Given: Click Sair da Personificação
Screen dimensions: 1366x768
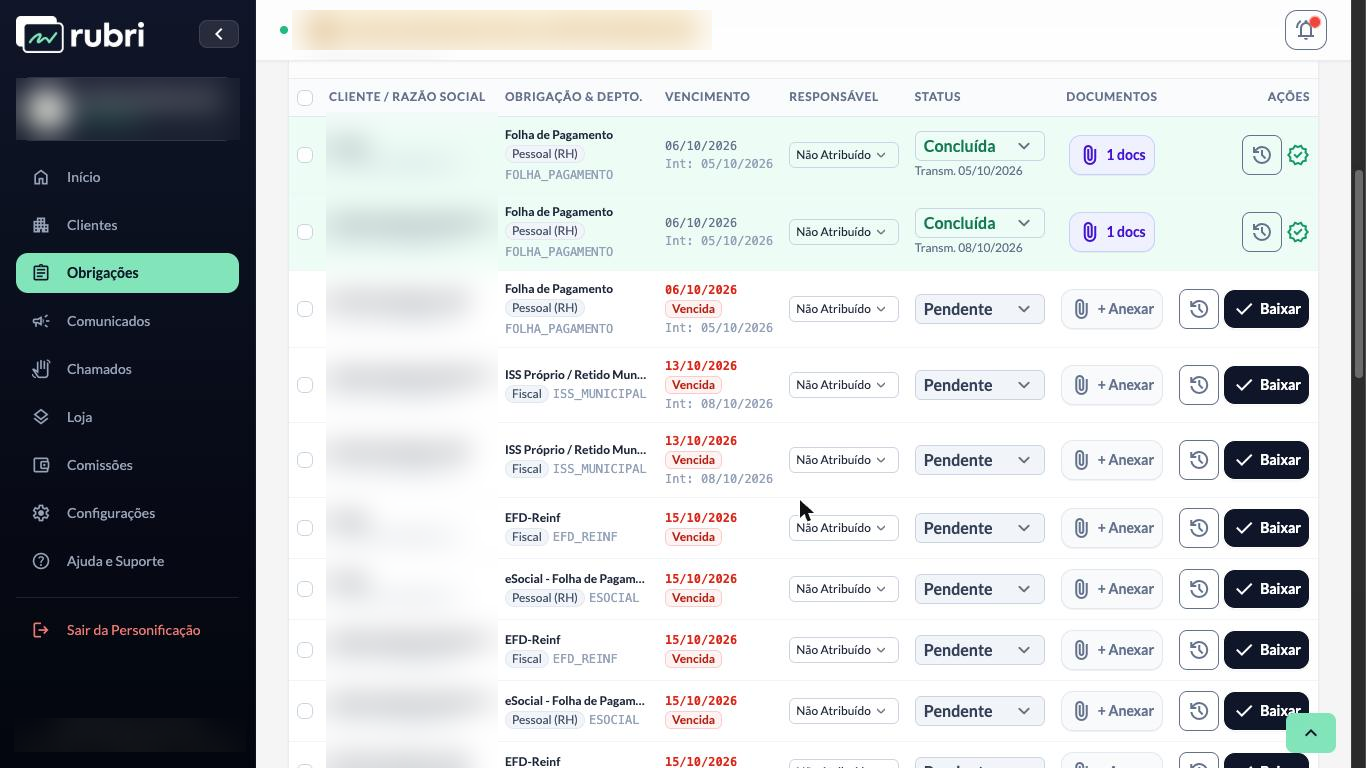Looking at the screenshot, I should click(x=127, y=630).
